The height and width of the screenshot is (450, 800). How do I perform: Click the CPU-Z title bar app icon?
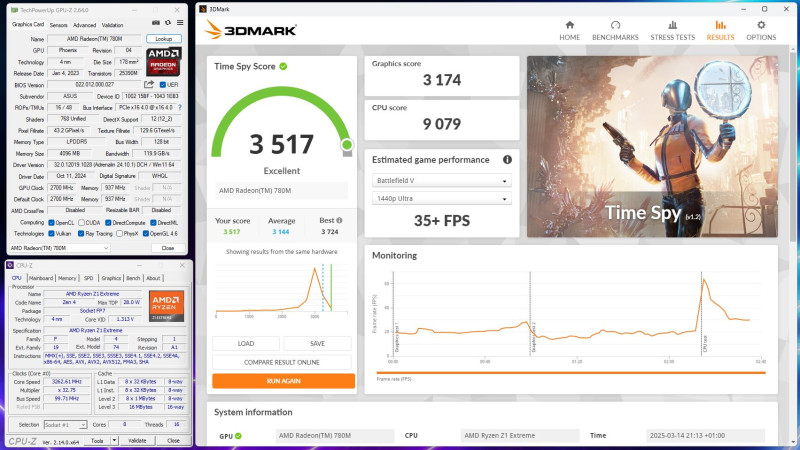point(10,265)
